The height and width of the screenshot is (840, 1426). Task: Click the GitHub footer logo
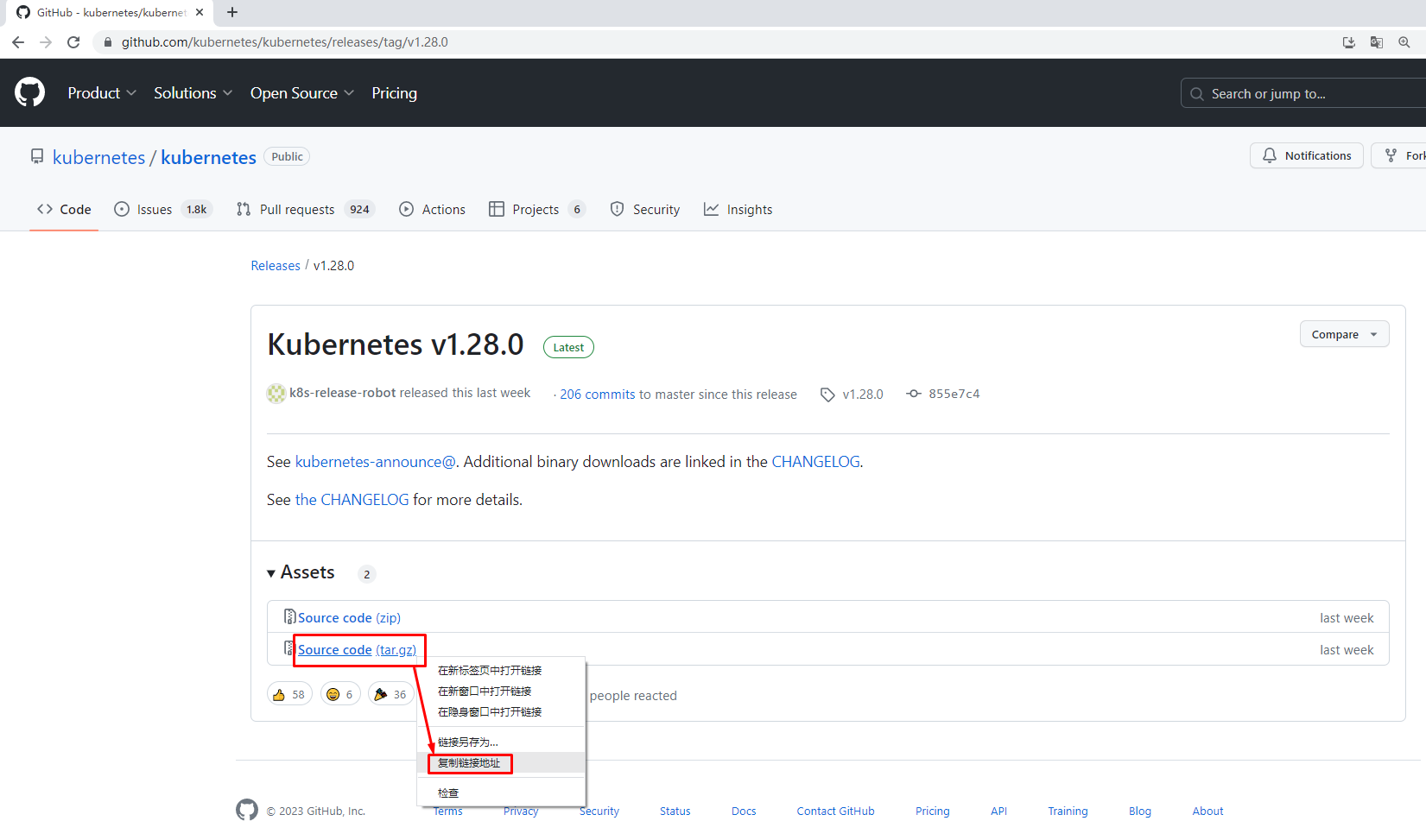point(247,810)
